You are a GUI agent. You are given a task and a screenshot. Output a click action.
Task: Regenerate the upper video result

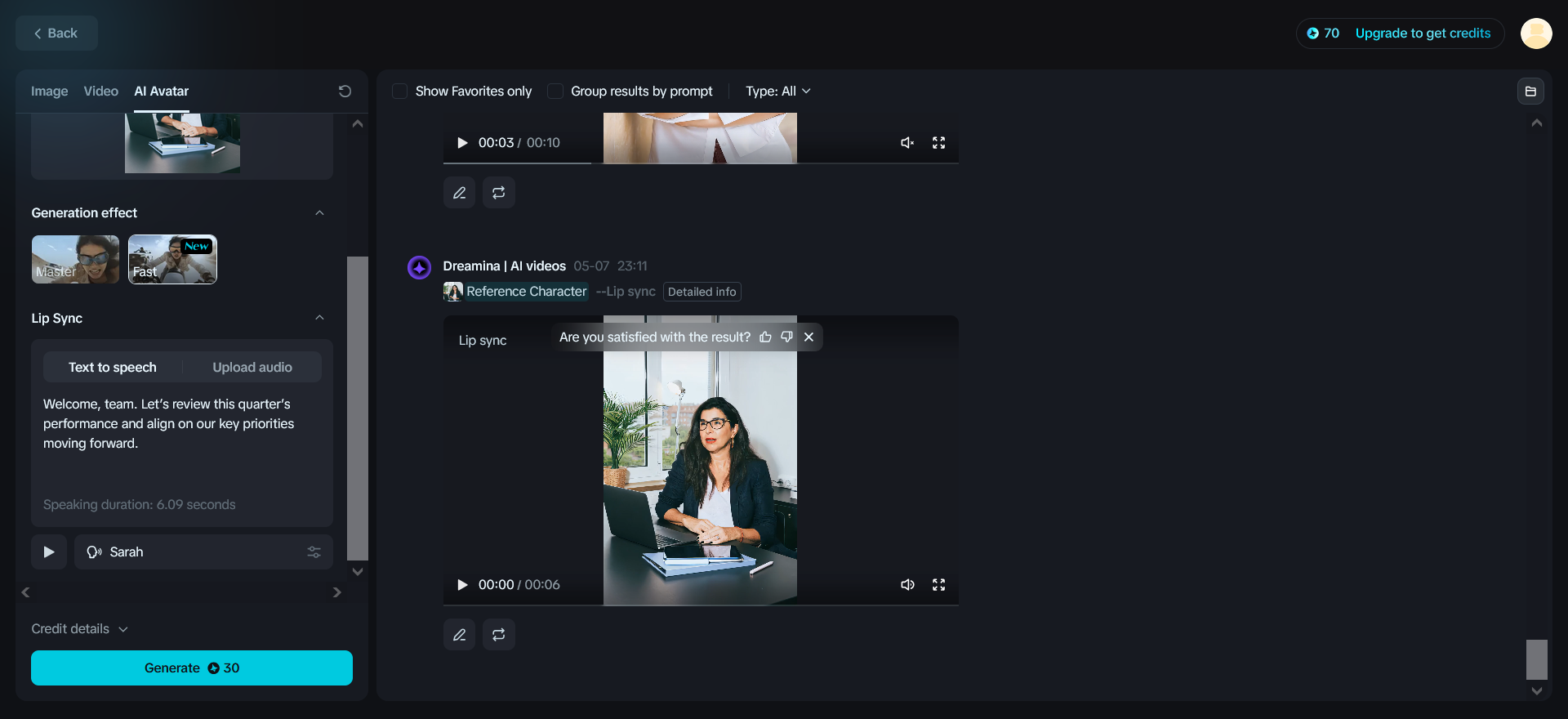[x=499, y=193]
